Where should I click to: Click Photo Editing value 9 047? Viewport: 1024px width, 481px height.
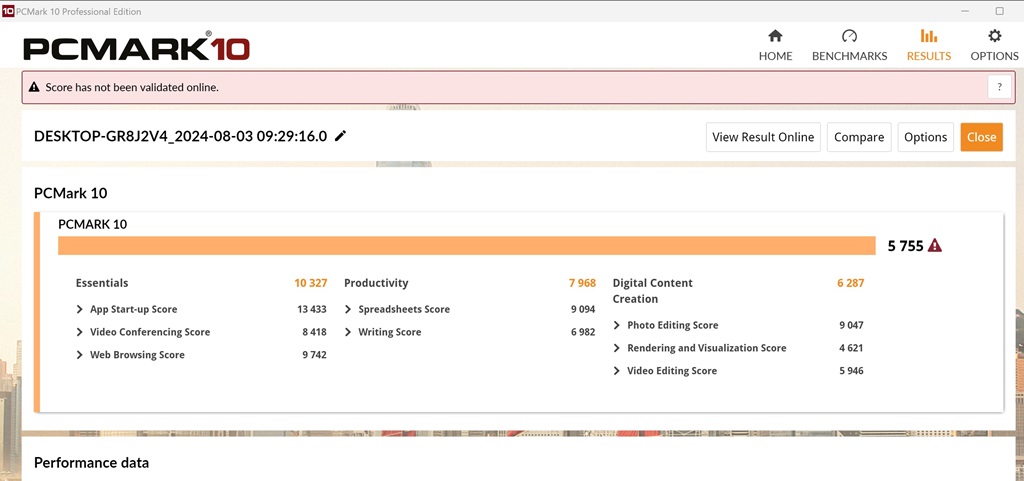pyautogui.click(x=851, y=325)
